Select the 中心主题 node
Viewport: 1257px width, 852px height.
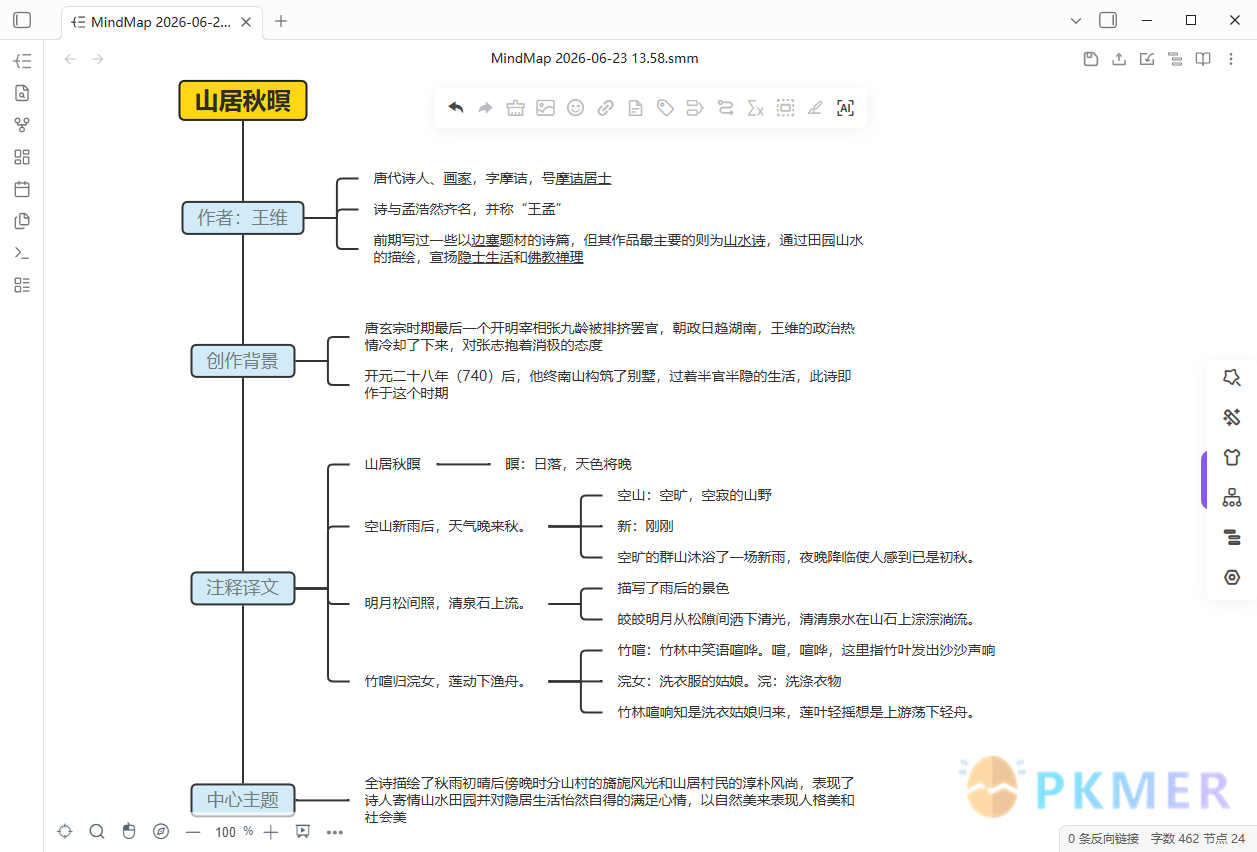pos(243,800)
